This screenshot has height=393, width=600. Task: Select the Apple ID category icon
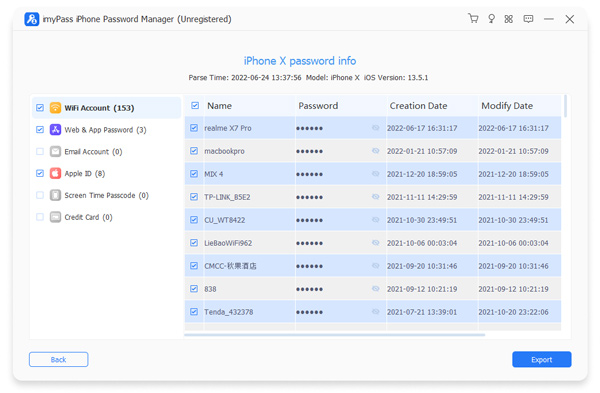55,173
